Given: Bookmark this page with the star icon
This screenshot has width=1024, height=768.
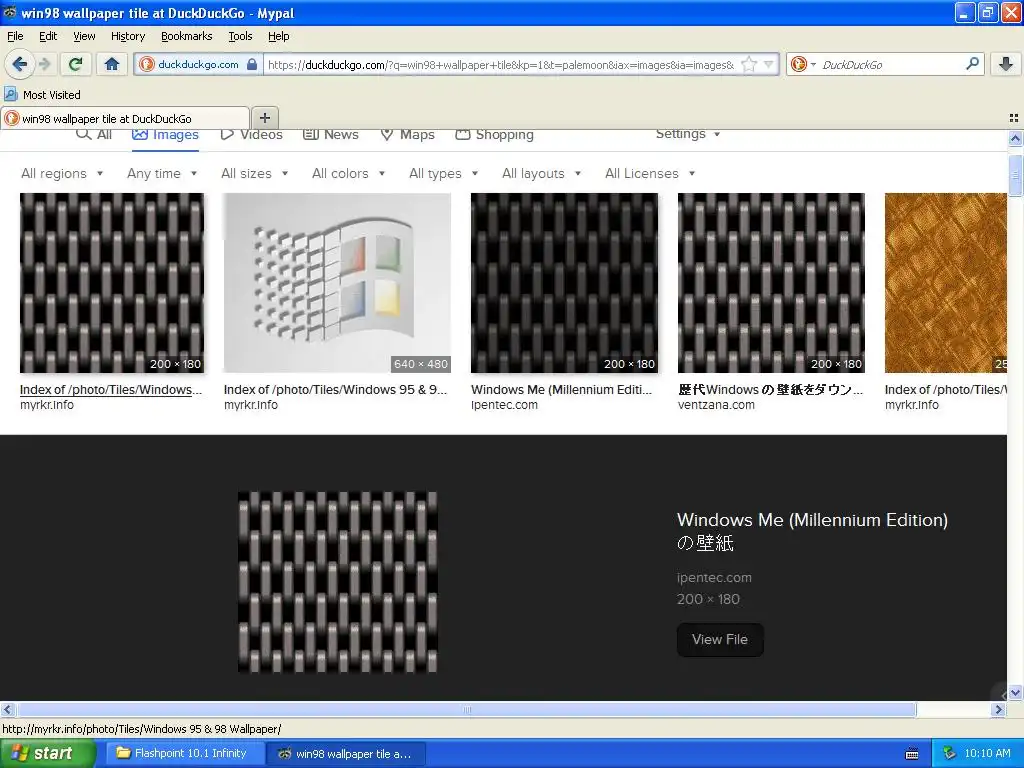Looking at the screenshot, I should 749,64.
